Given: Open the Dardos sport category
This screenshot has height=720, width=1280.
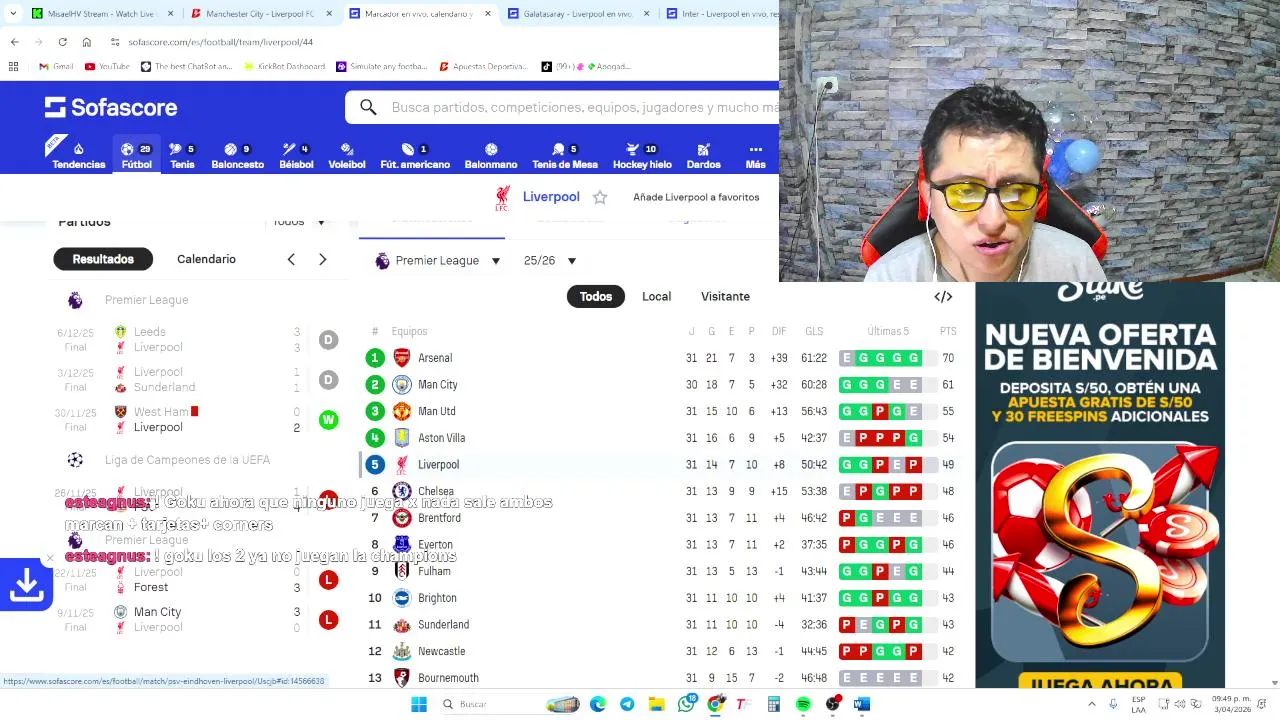Looking at the screenshot, I should point(703,155).
